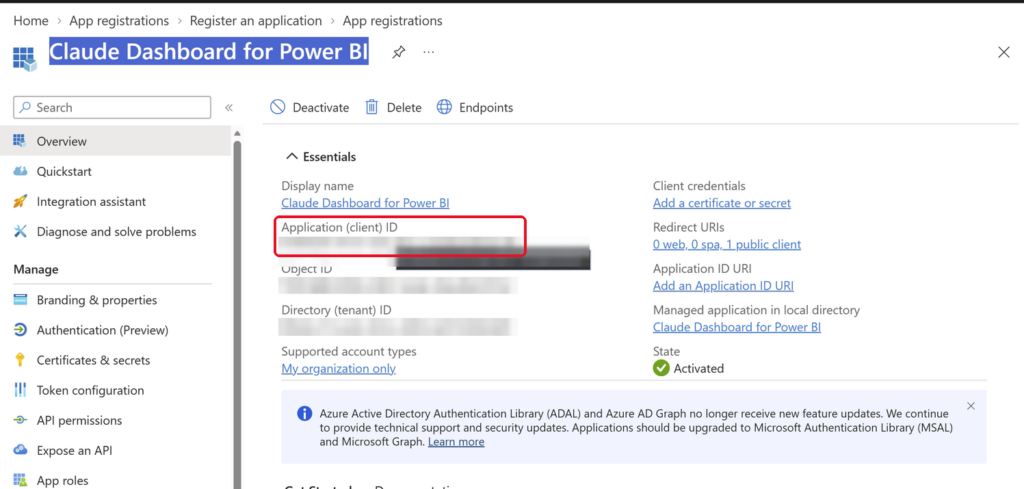Click the Expose an API cloud icon
This screenshot has height=489, width=1024.
20,450
